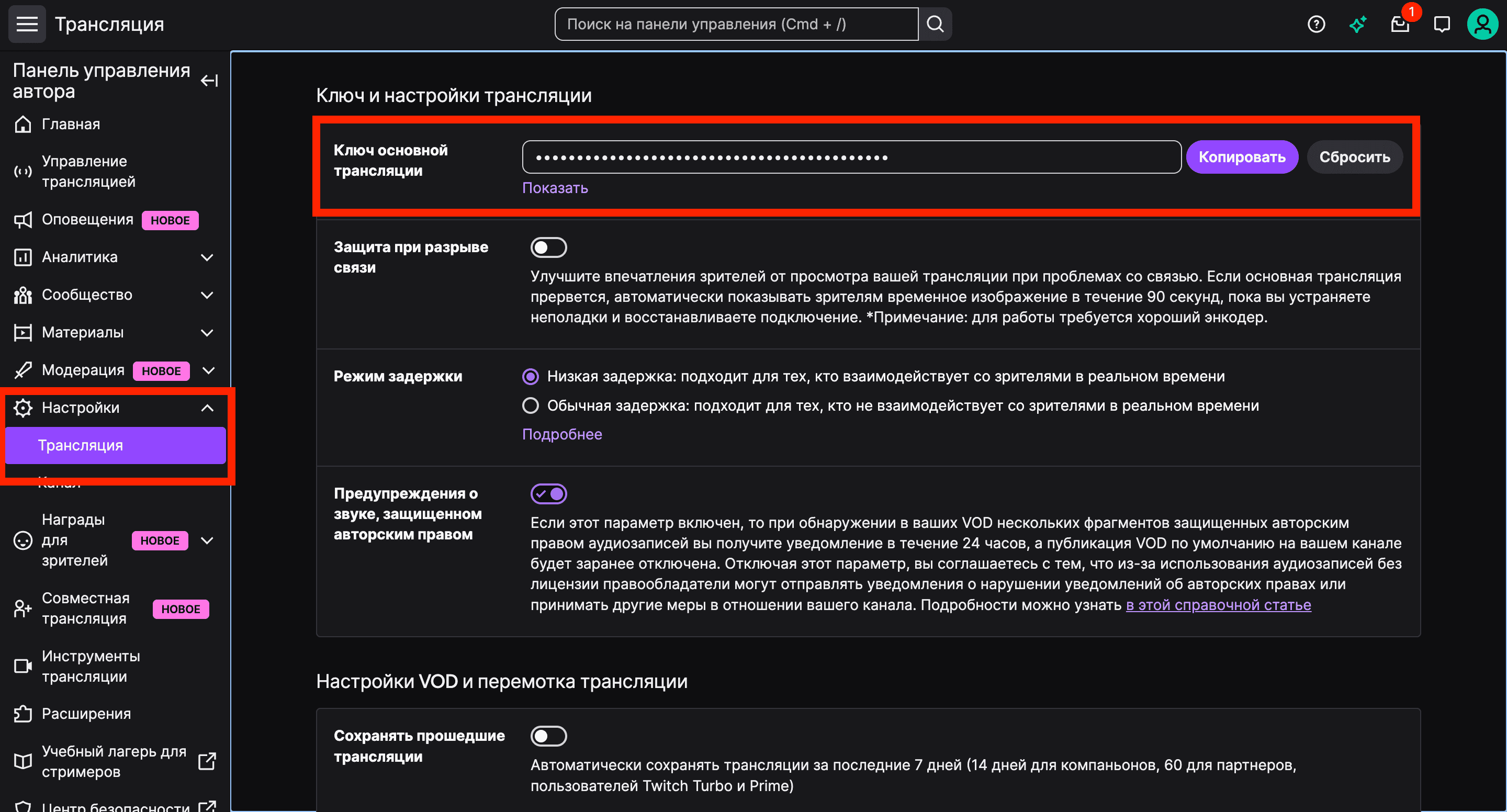Click Показать to reveal stream key

(x=555, y=188)
